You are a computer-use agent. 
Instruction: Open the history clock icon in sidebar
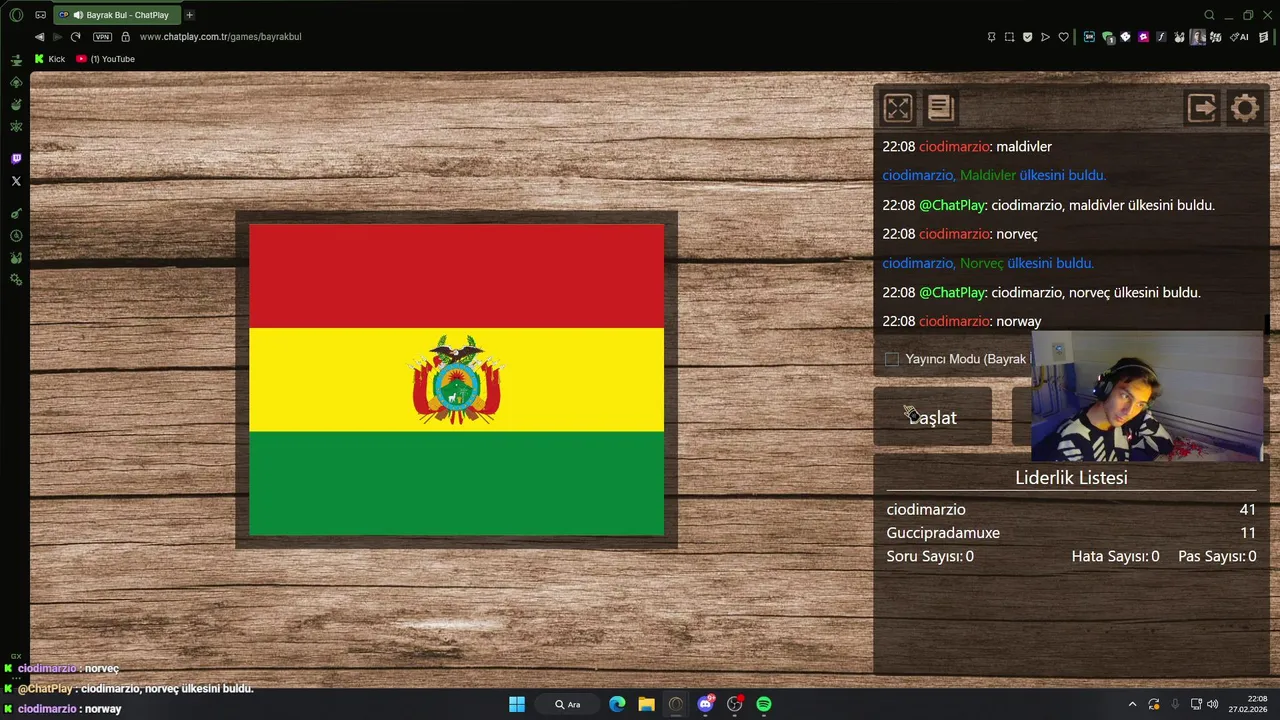[16, 236]
